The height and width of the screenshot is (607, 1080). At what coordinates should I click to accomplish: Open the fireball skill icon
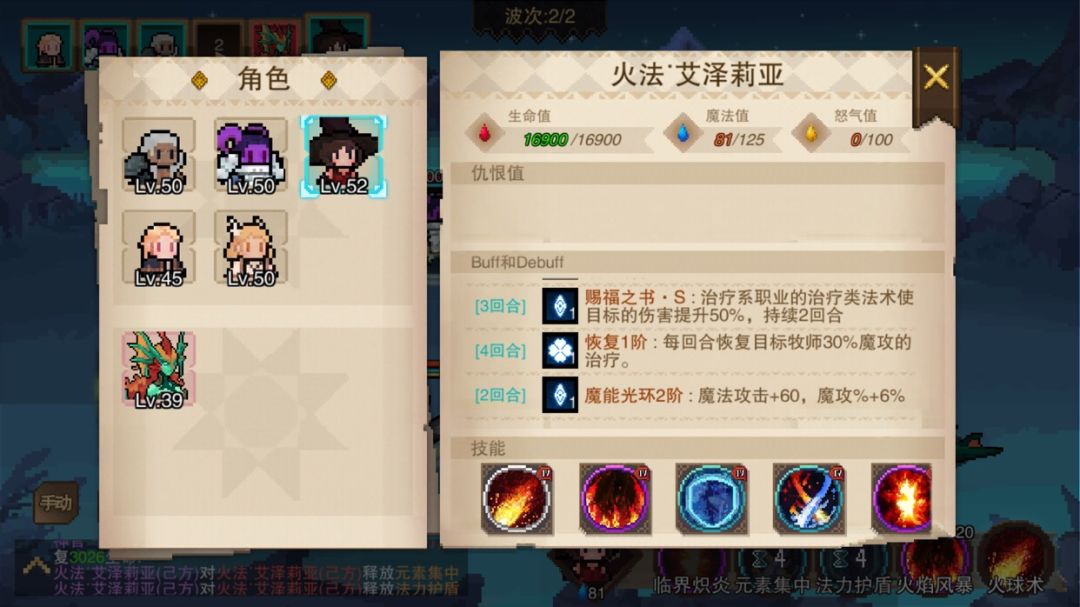pos(517,499)
